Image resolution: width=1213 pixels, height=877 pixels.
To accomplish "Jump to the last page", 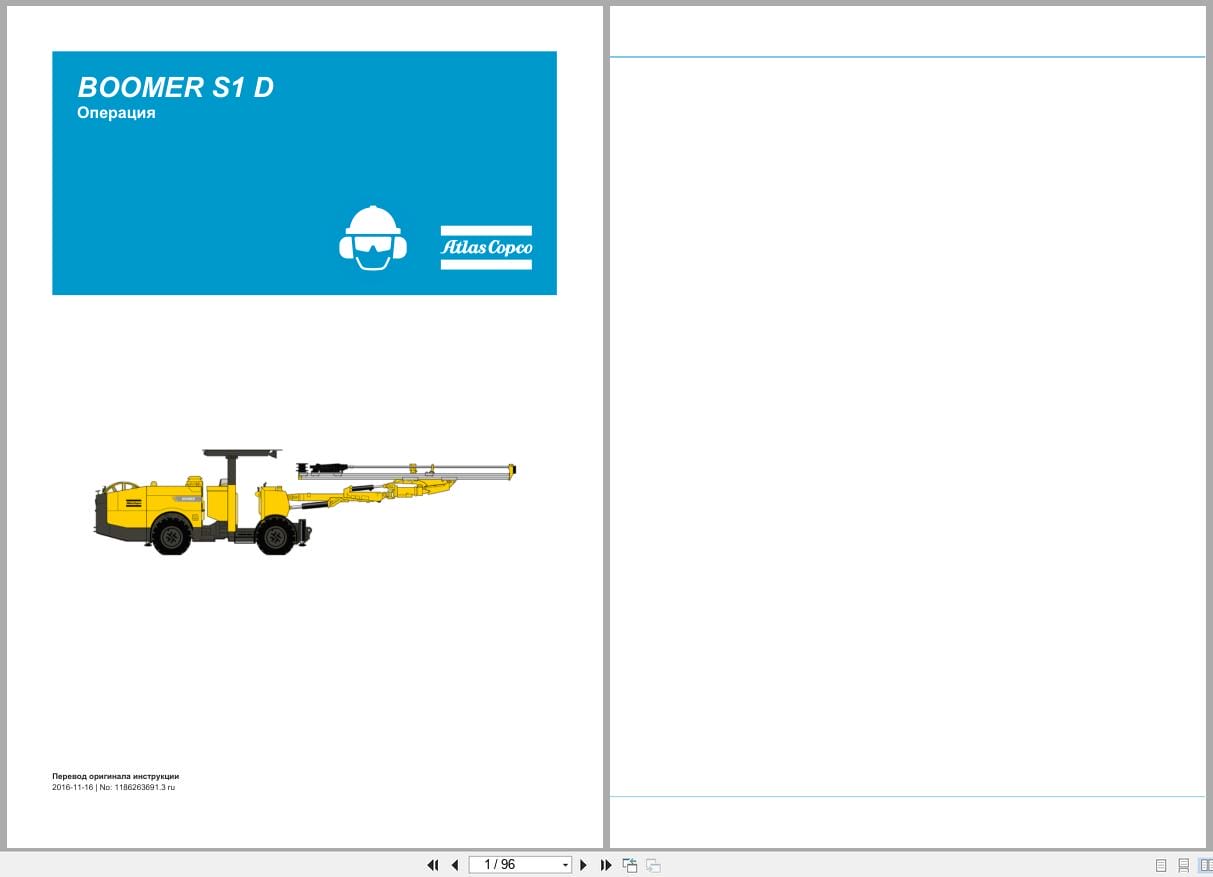I will click(606, 865).
